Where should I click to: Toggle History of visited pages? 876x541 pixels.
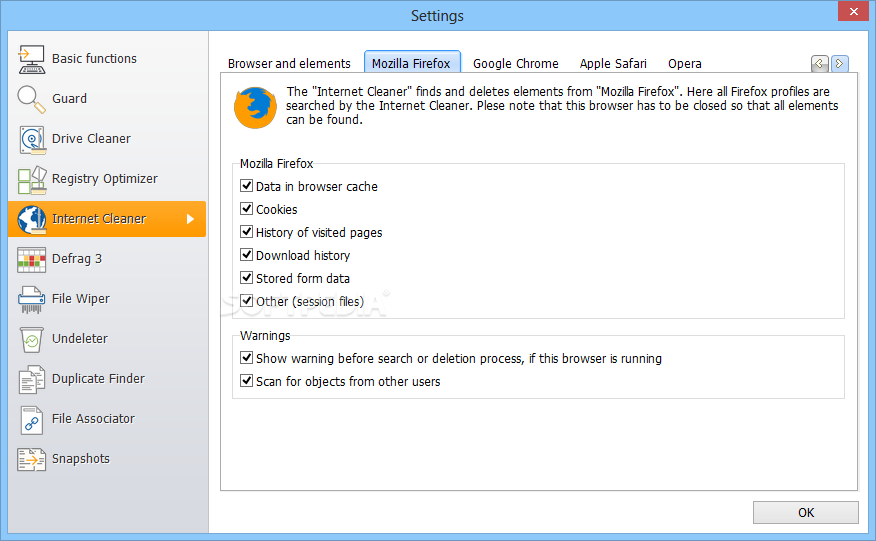coord(246,231)
